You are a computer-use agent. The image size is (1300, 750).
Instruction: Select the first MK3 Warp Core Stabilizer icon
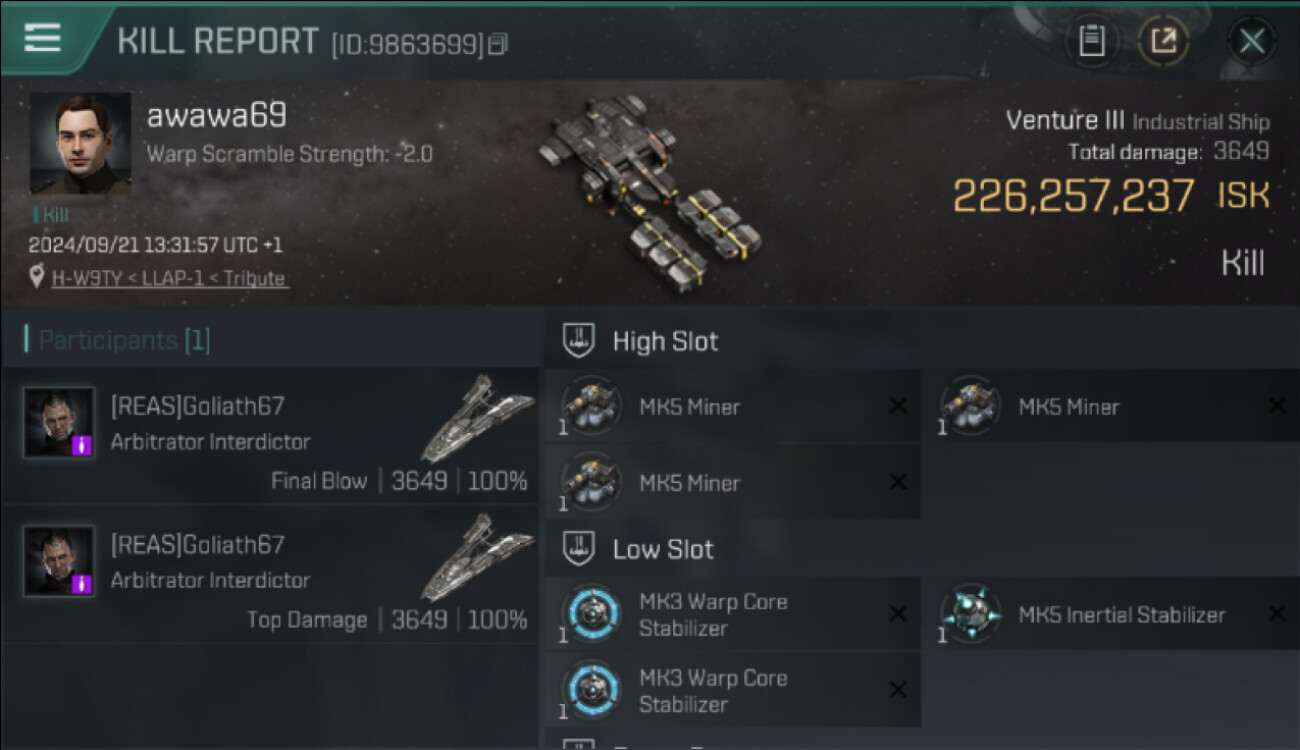(590, 614)
